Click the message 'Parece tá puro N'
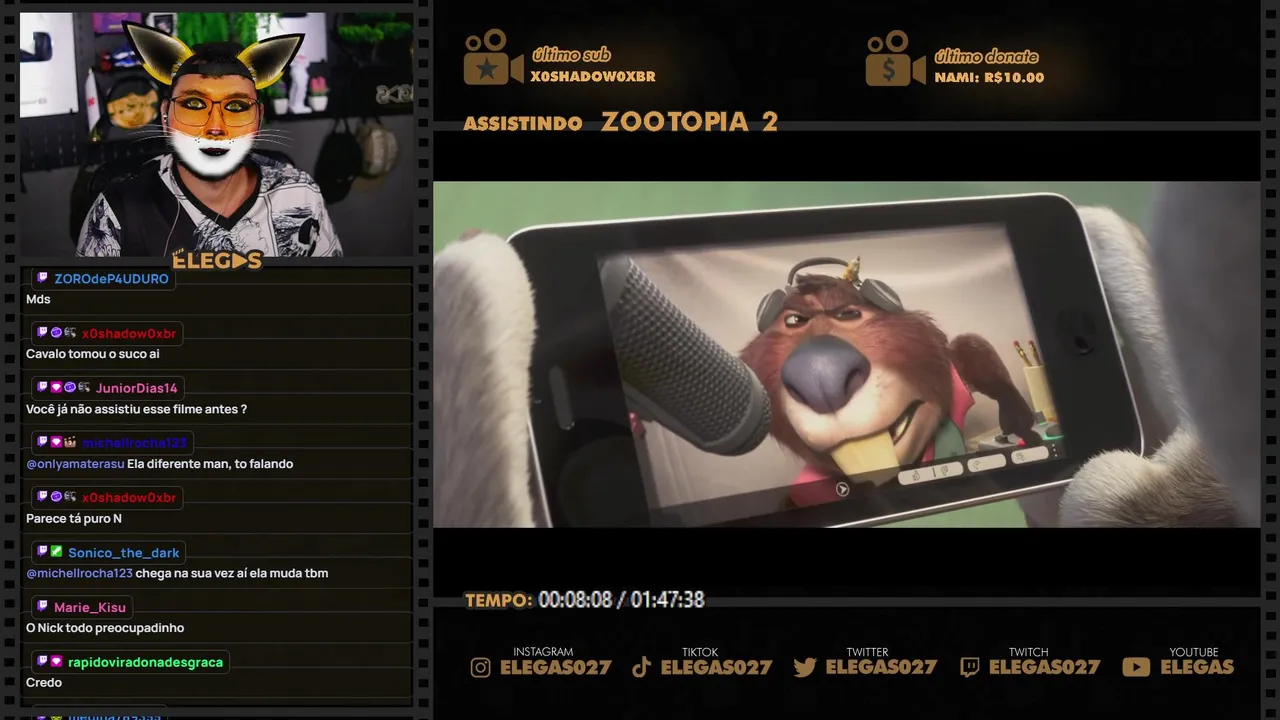The width and height of the screenshot is (1280, 720). click(x=74, y=518)
